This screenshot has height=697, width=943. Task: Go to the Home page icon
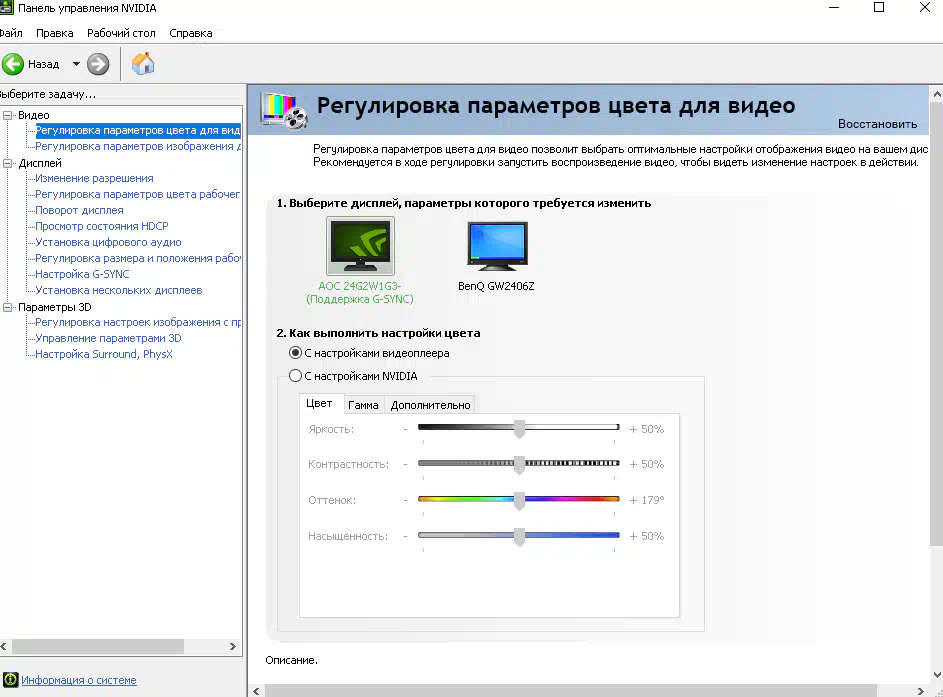click(x=143, y=64)
